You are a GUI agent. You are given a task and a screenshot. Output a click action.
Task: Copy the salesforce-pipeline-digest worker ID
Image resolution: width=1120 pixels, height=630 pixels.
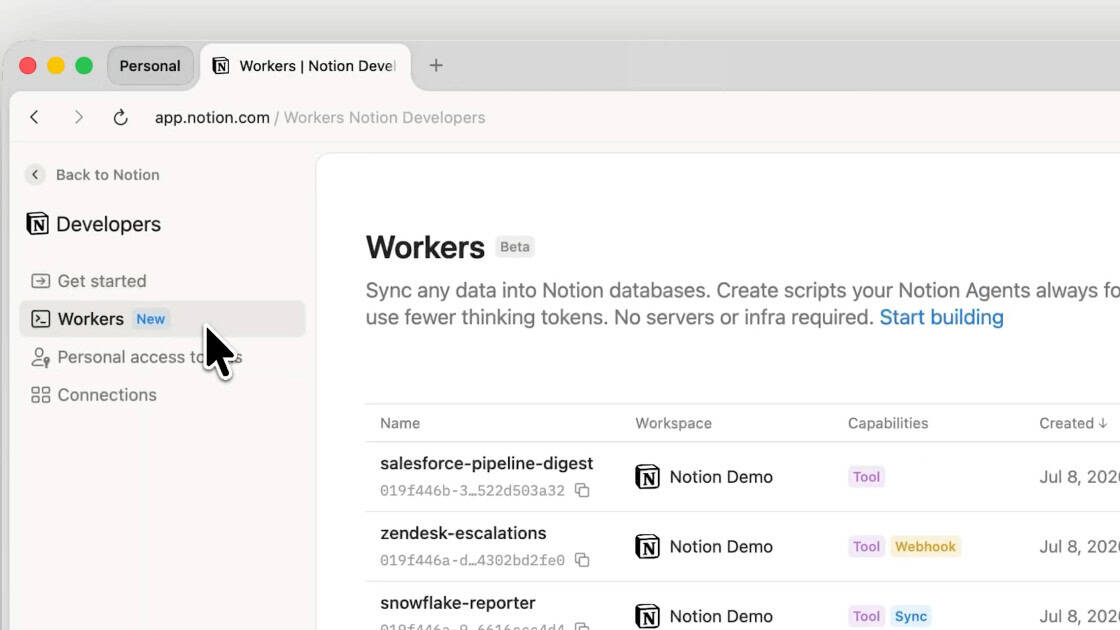[x=582, y=490]
